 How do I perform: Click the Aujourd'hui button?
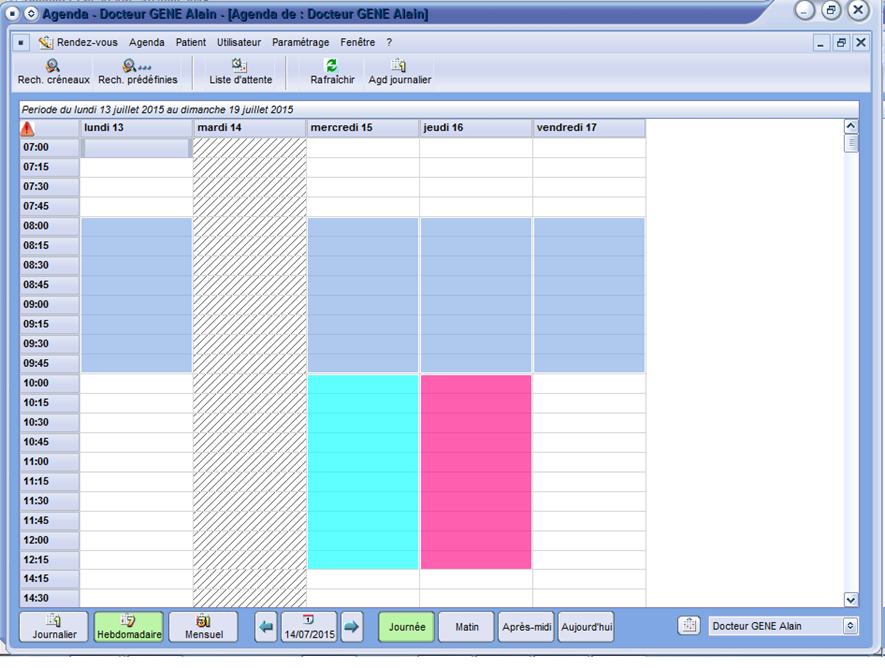(x=586, y=627)
